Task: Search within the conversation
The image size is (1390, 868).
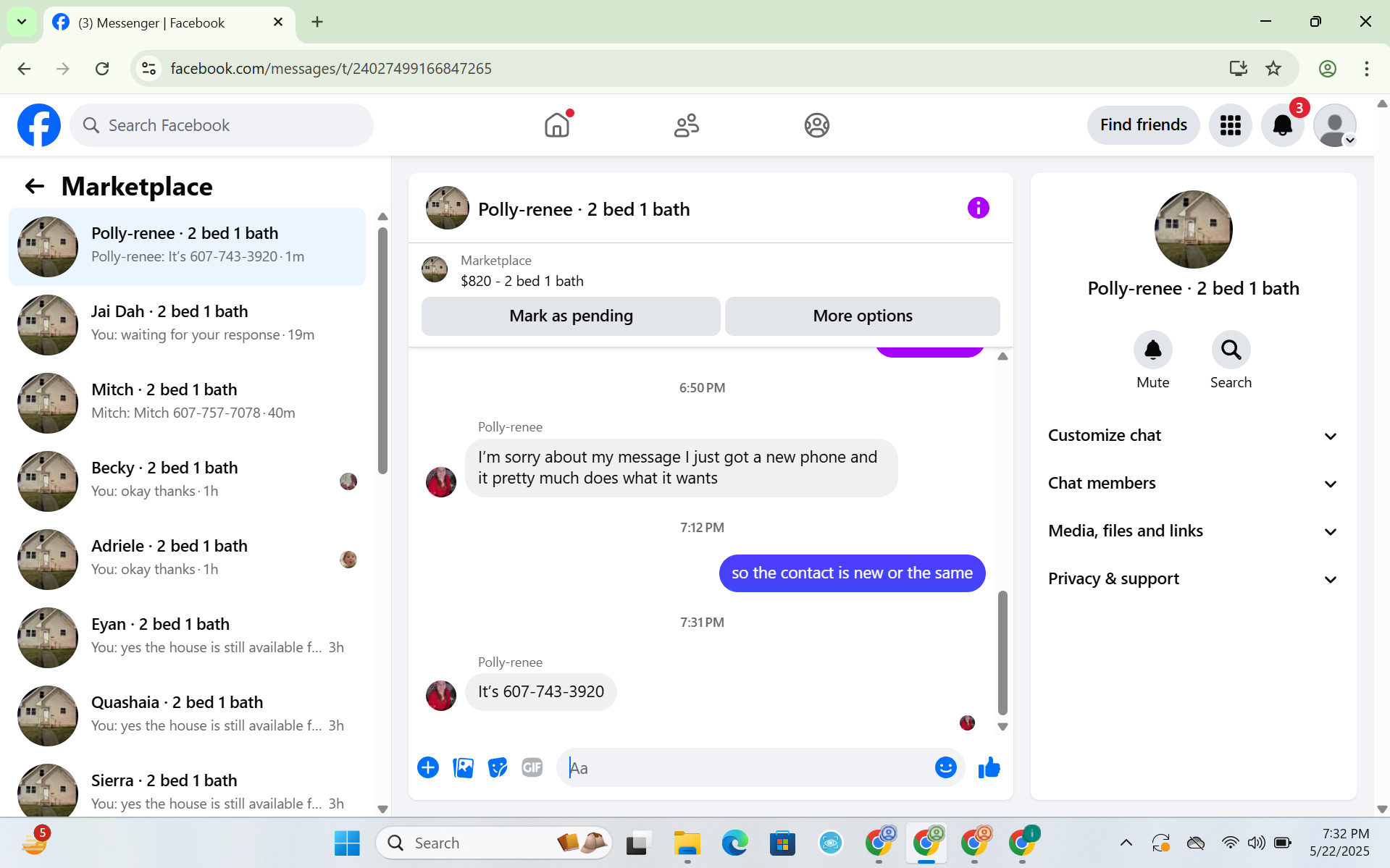Action: click(x=1231, y=350)
